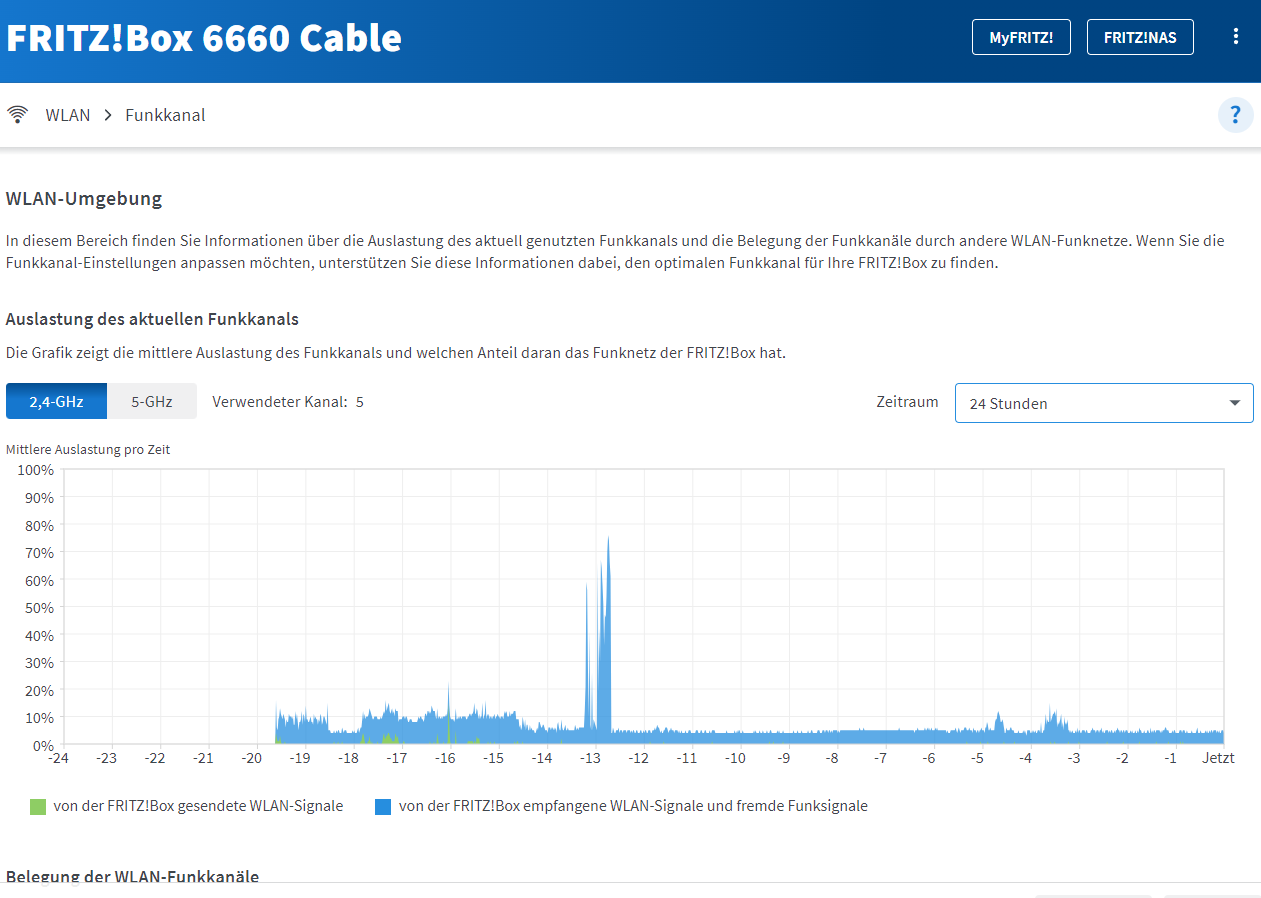
Task: Switch to the 5-GHz band tab
Action: point(152,402)
